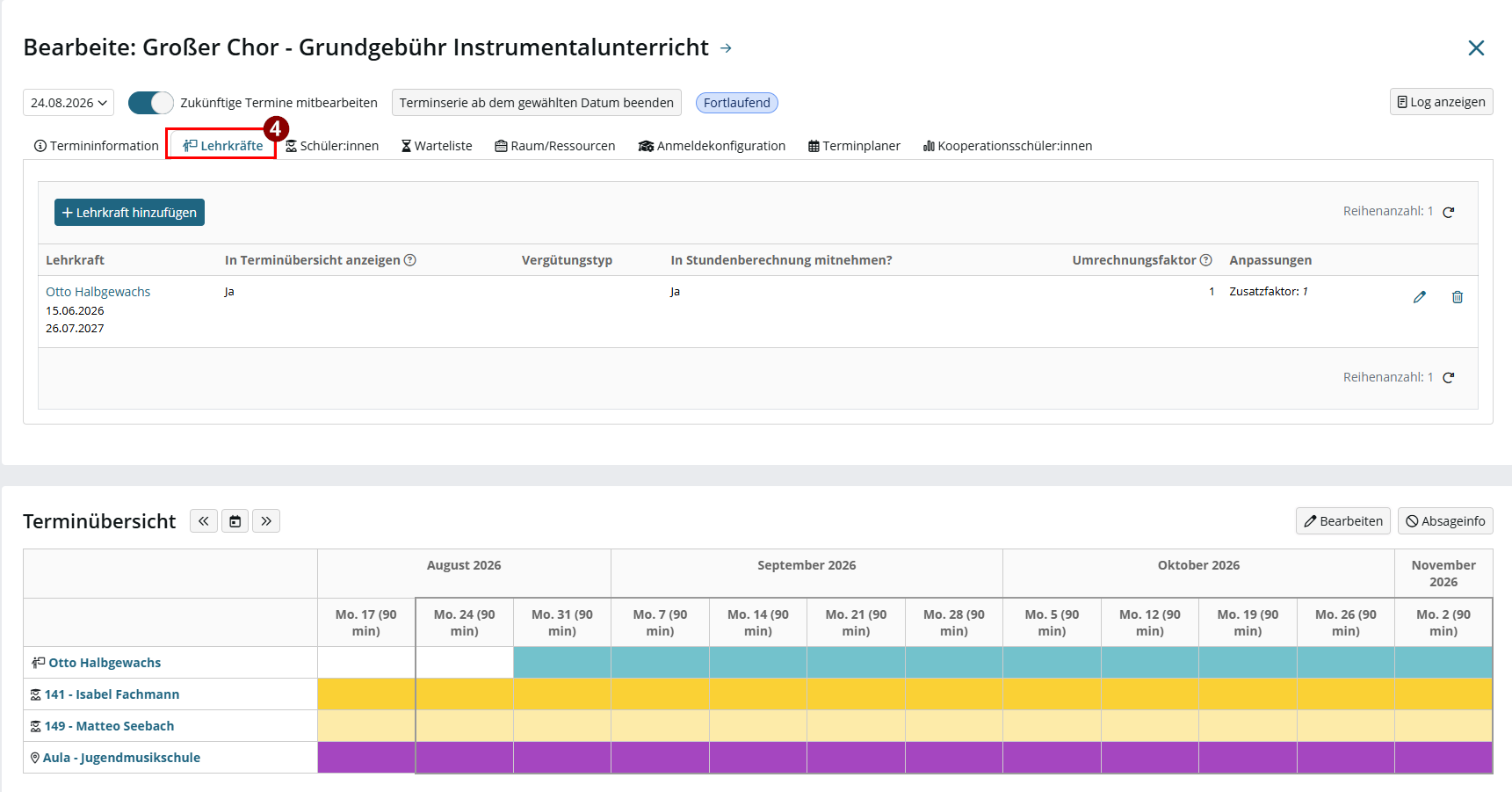Screen dimensions: 1512x792
Task: Toggle Zukünftige Termine mitbearbeiten switch
Action: coord(151,103)
